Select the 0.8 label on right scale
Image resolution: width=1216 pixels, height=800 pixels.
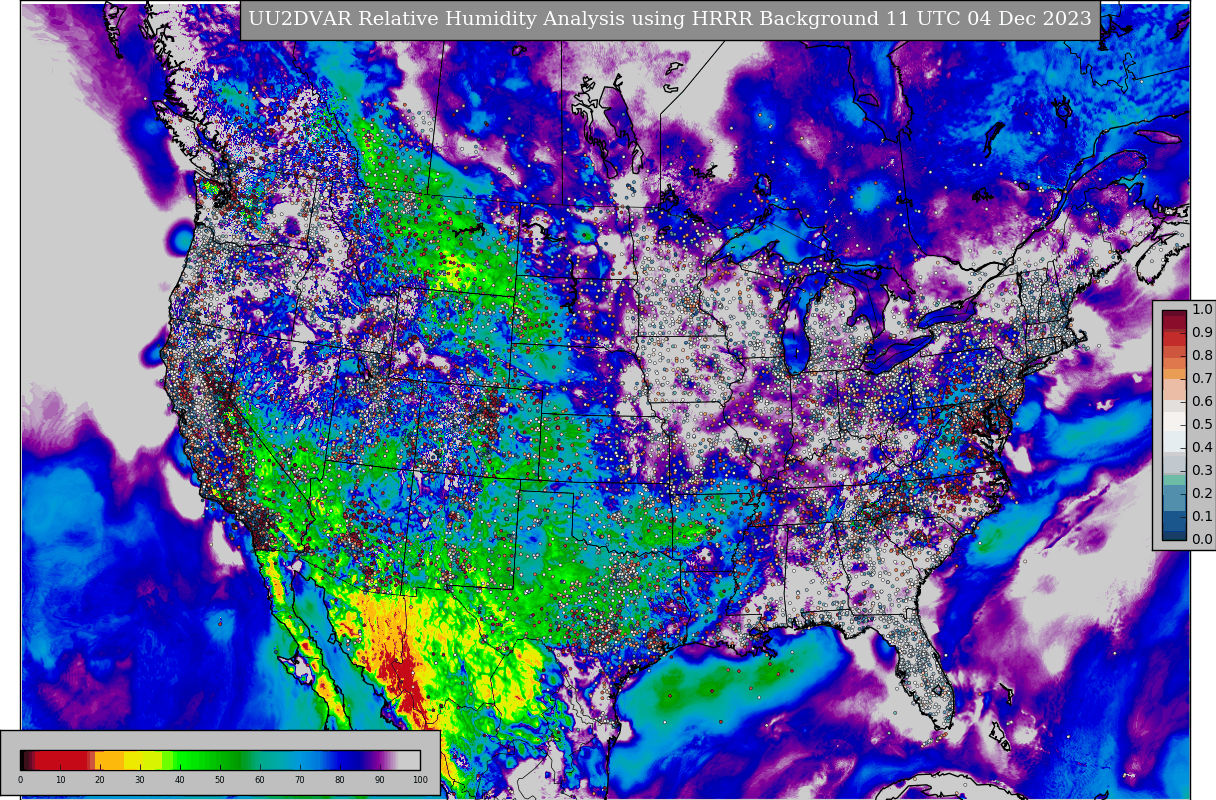pos(1202,356)
